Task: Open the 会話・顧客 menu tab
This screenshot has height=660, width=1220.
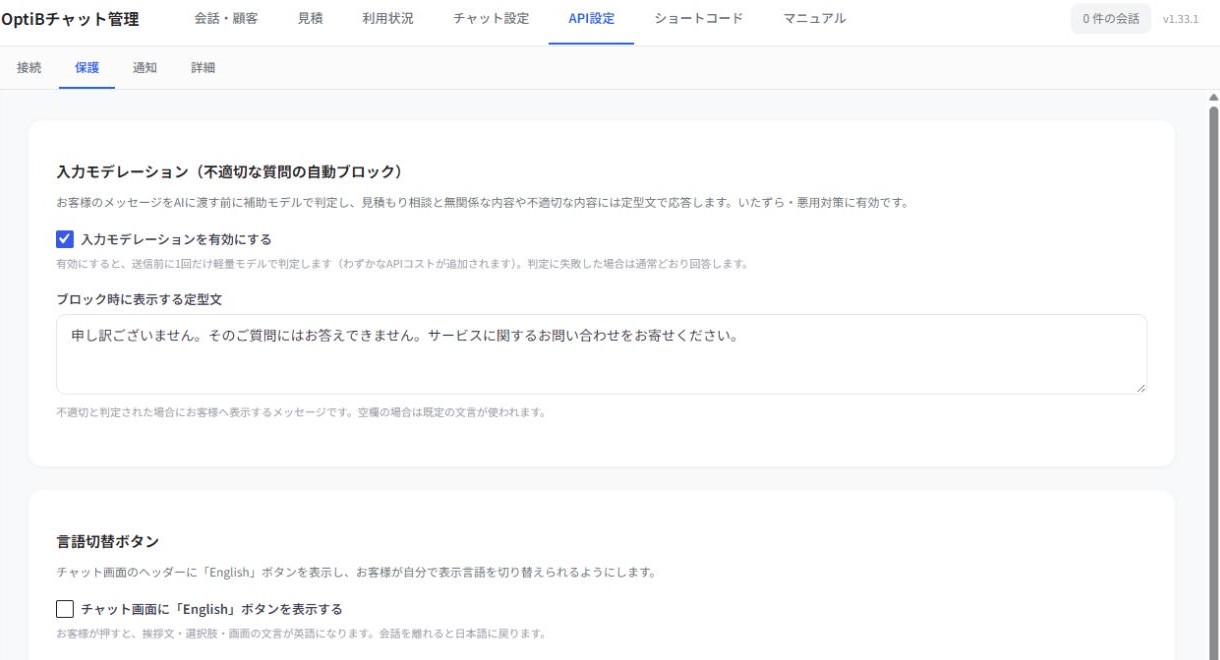Action: (x=226, y=19)
